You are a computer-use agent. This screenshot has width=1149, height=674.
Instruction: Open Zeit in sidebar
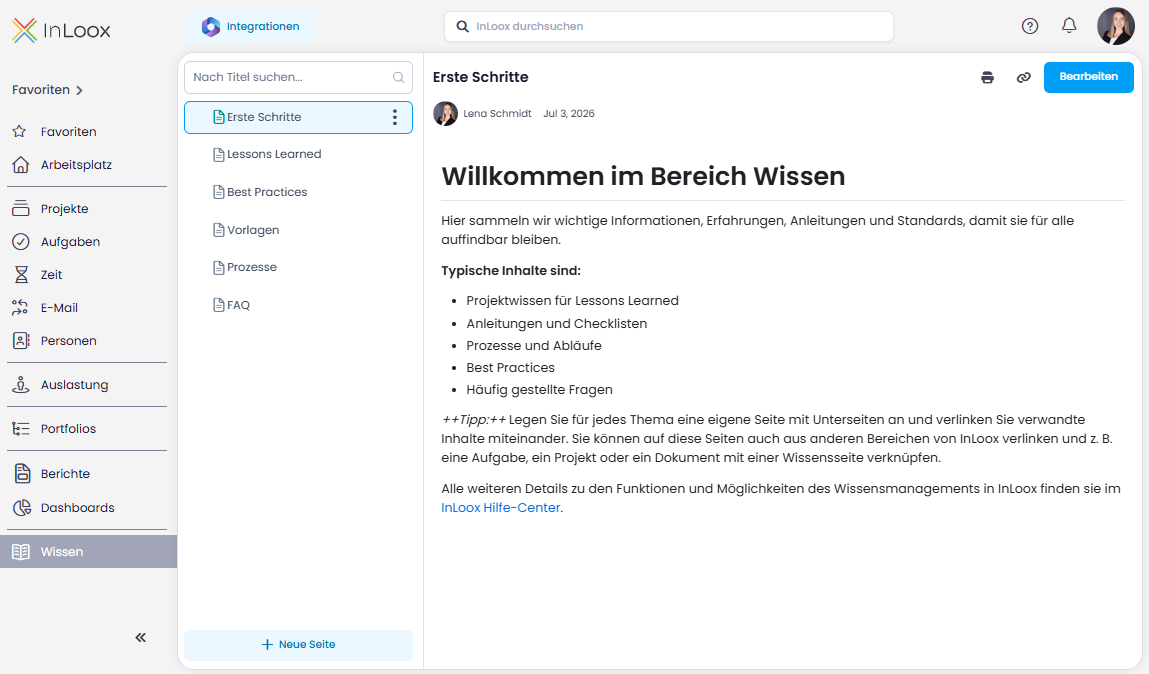click(x=88, y=275)
